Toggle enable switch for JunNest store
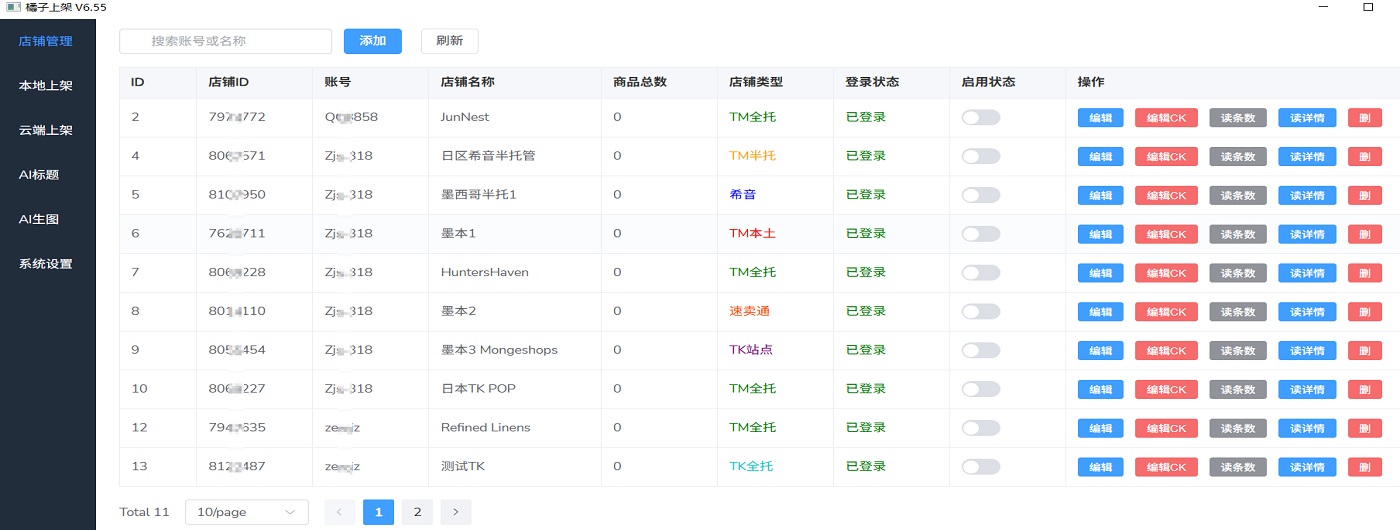Viewport: 1400px width, 530px height. 980,118
